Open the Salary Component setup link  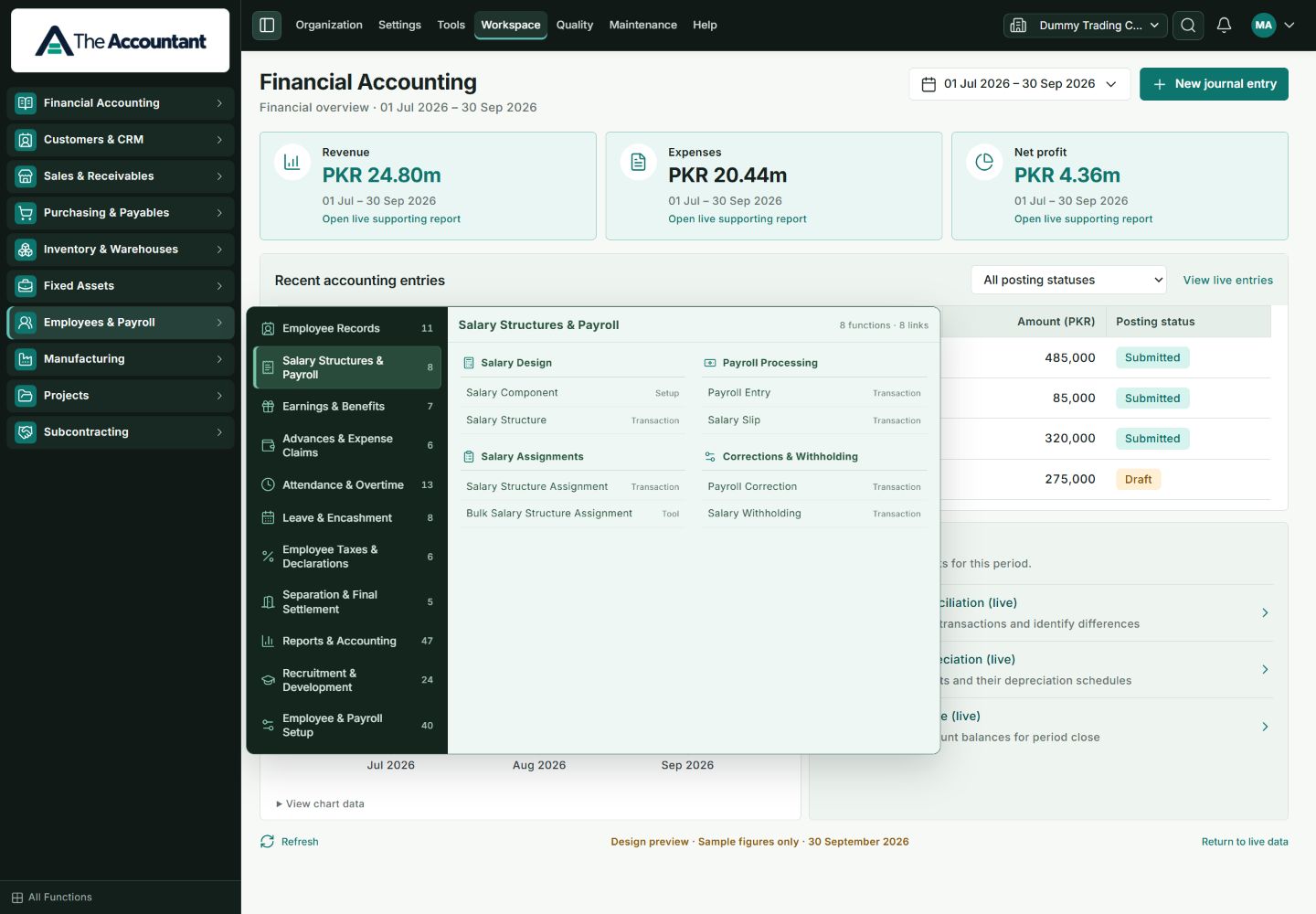pos(573,393)
